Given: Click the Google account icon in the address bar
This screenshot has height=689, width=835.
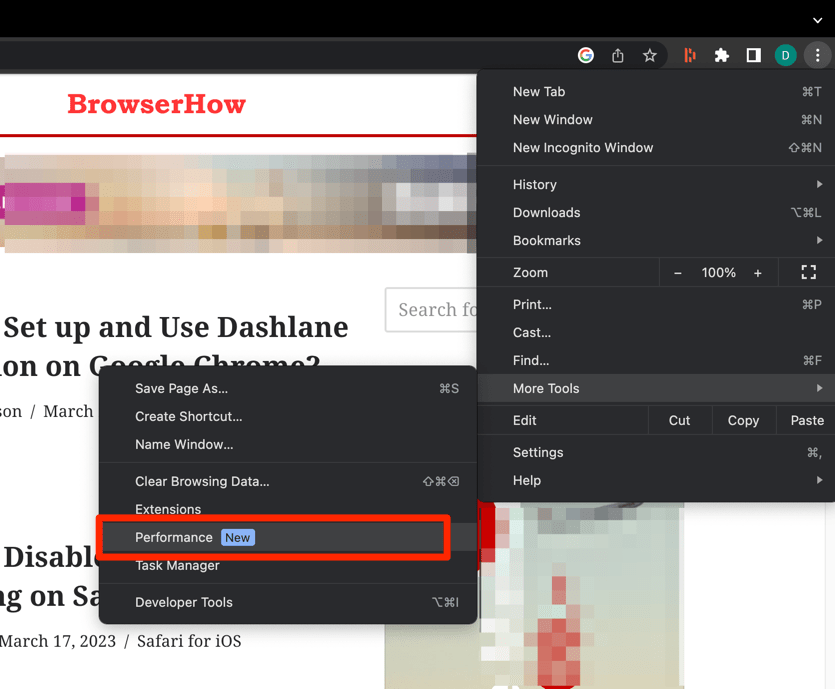Looking at the screenshot, I should coord(585,55).
